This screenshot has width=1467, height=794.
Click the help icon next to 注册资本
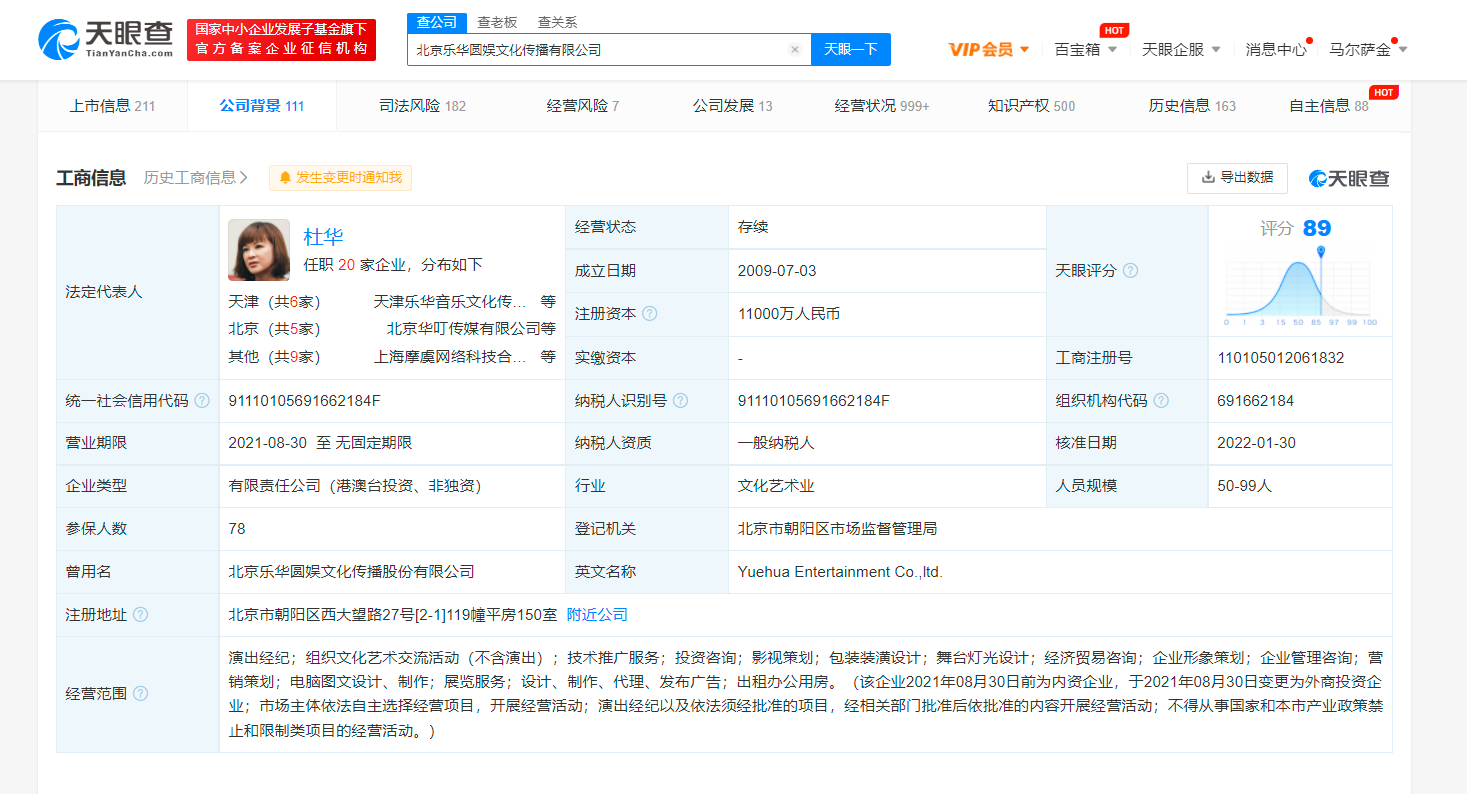pos(649,313)
